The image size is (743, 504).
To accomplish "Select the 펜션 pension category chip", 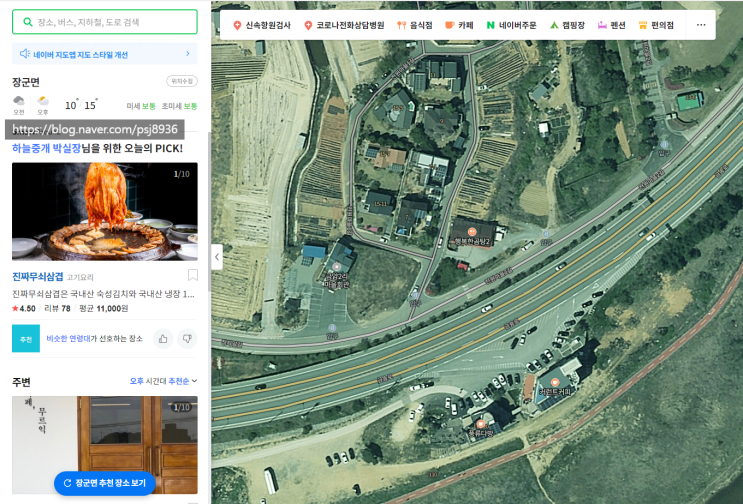I will click(x=611, y=25).
